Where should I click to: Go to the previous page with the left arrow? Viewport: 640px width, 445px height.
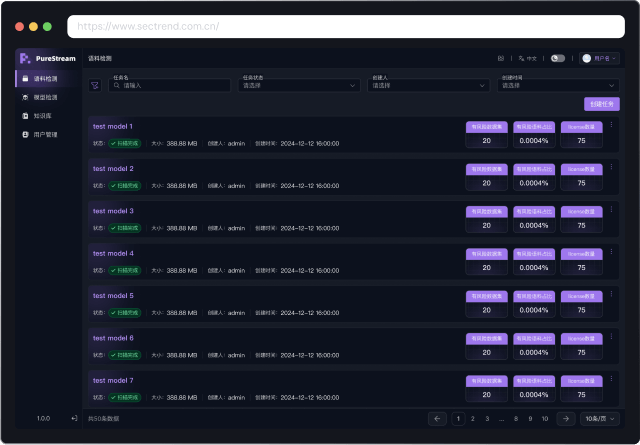(x=437, y=418)
